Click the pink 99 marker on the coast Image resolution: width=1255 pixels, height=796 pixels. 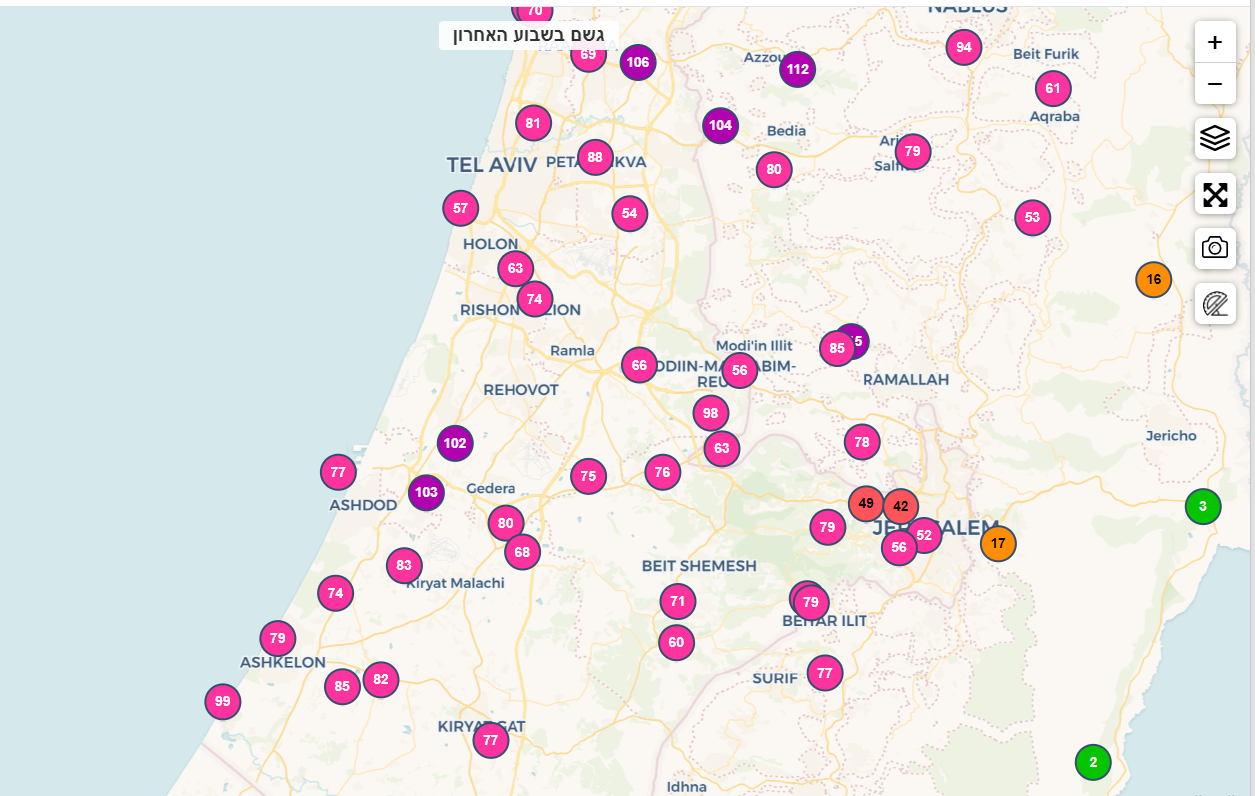coord(222,701)
